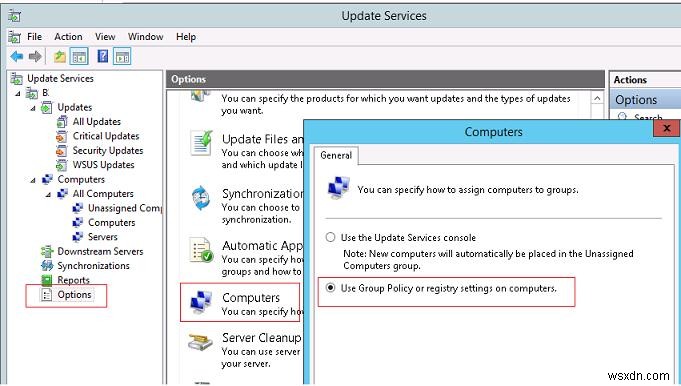The width and height of the screenshot is (681, 386).
Task: Click the Computers option icon
Action: (200, 302)
